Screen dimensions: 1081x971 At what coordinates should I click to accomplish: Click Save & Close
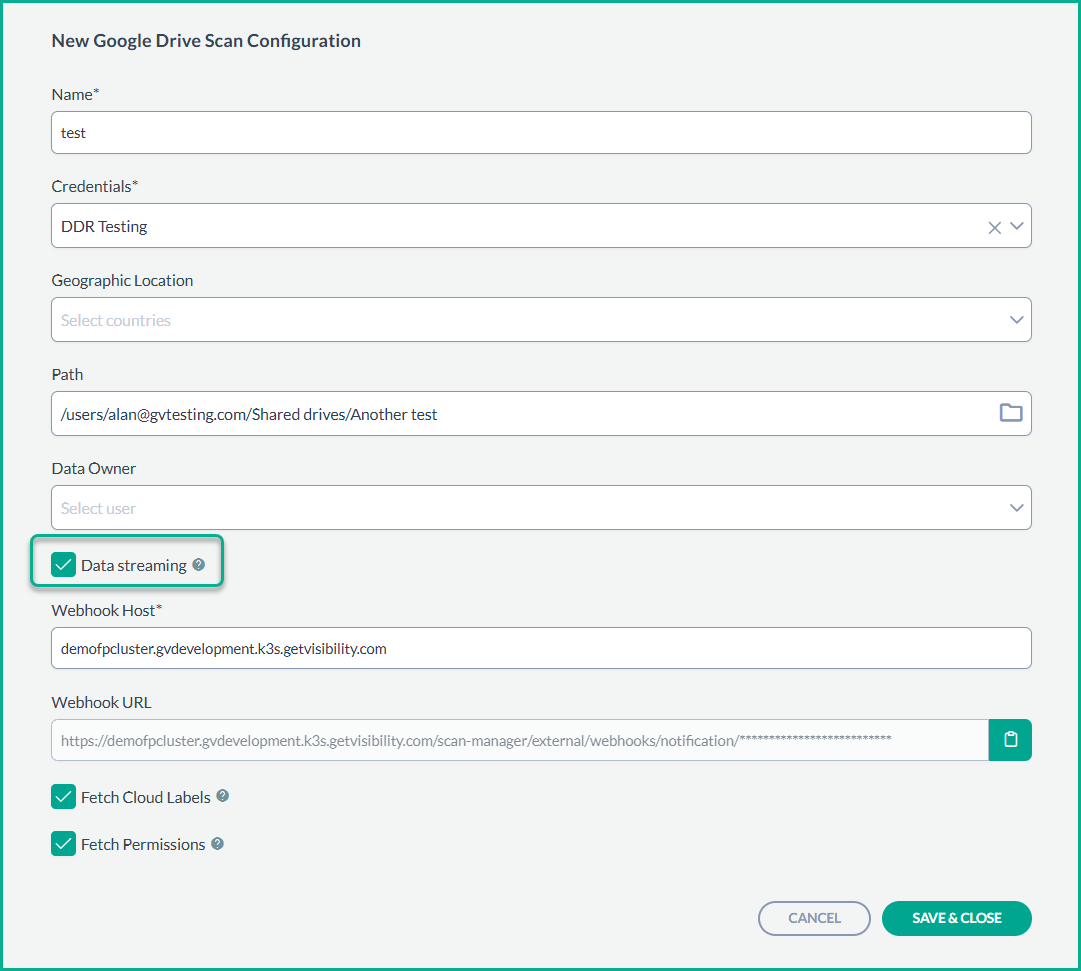[956, 918]
